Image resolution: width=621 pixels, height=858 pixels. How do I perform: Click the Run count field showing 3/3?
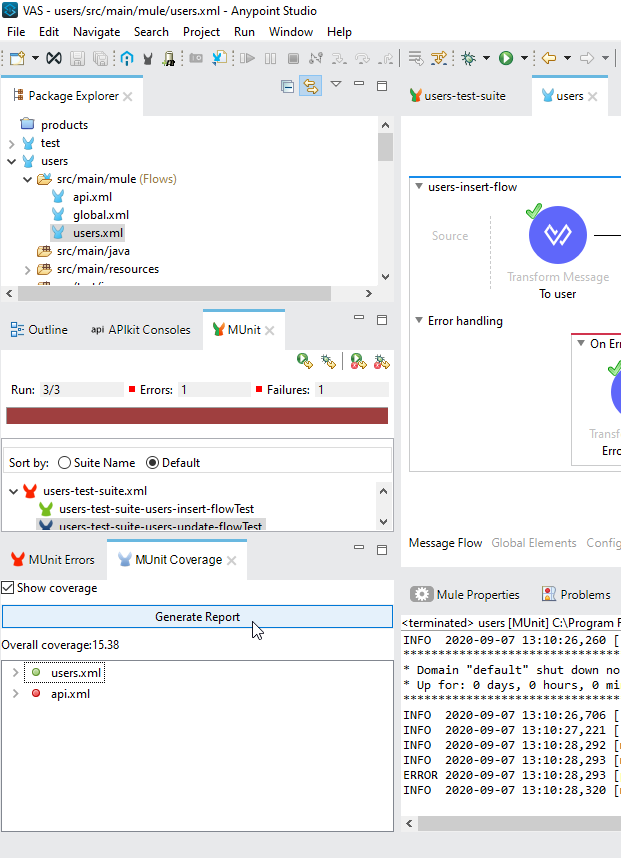point(82,390)
